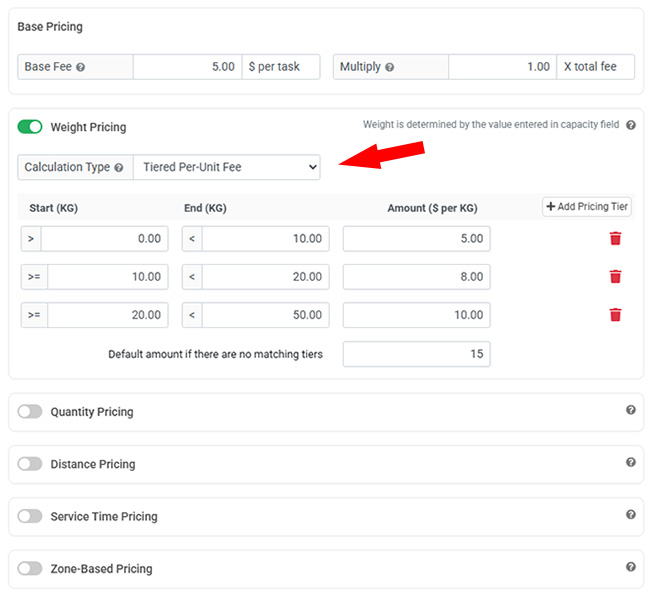Screen dimensions: 650x592
Task: Open the Calculation Type help tooltip icon
Action: click(119, 168)
